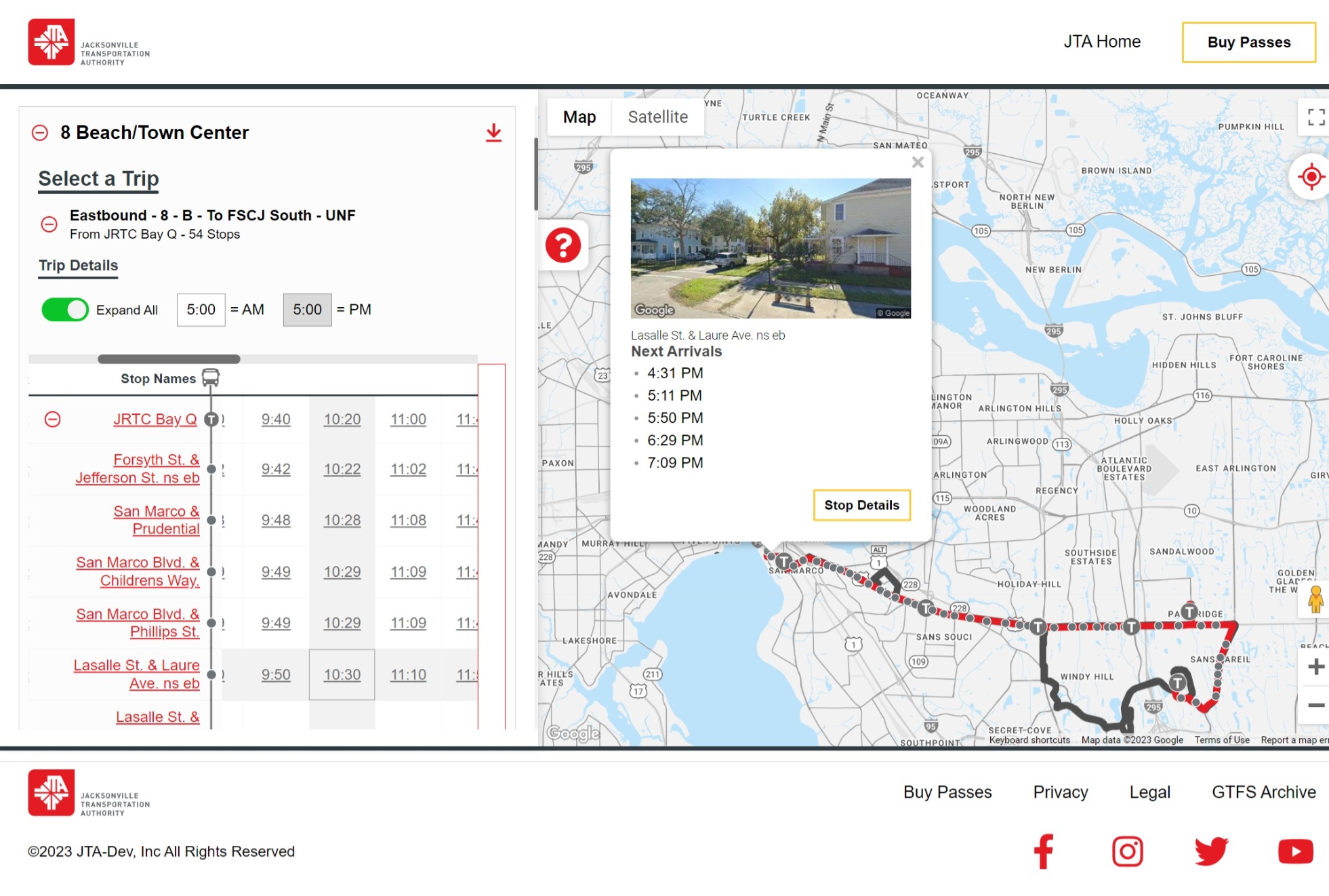Toggle the minus collapse icon on route 8

(x=40, y=131)
